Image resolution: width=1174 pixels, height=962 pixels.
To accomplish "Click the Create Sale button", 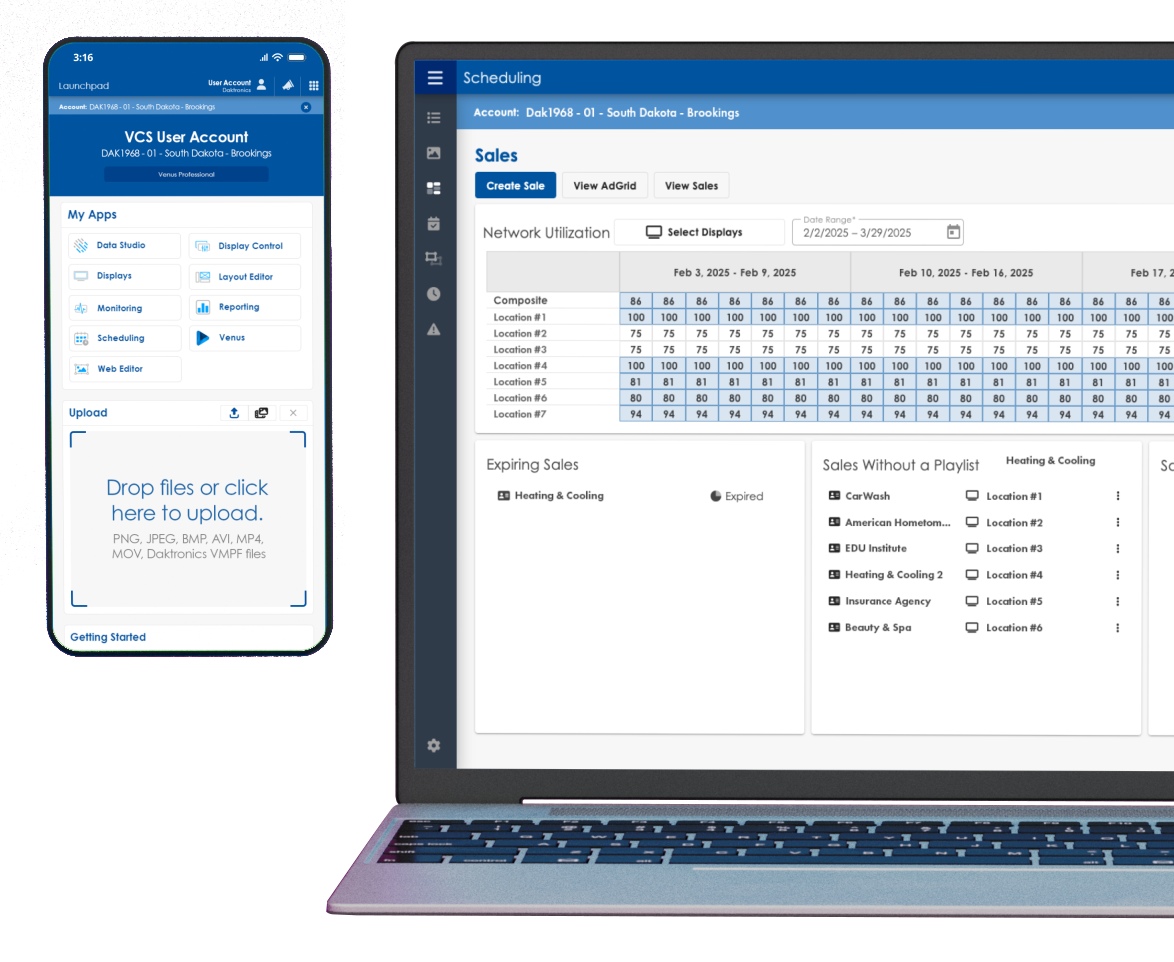I will (515, 186).
